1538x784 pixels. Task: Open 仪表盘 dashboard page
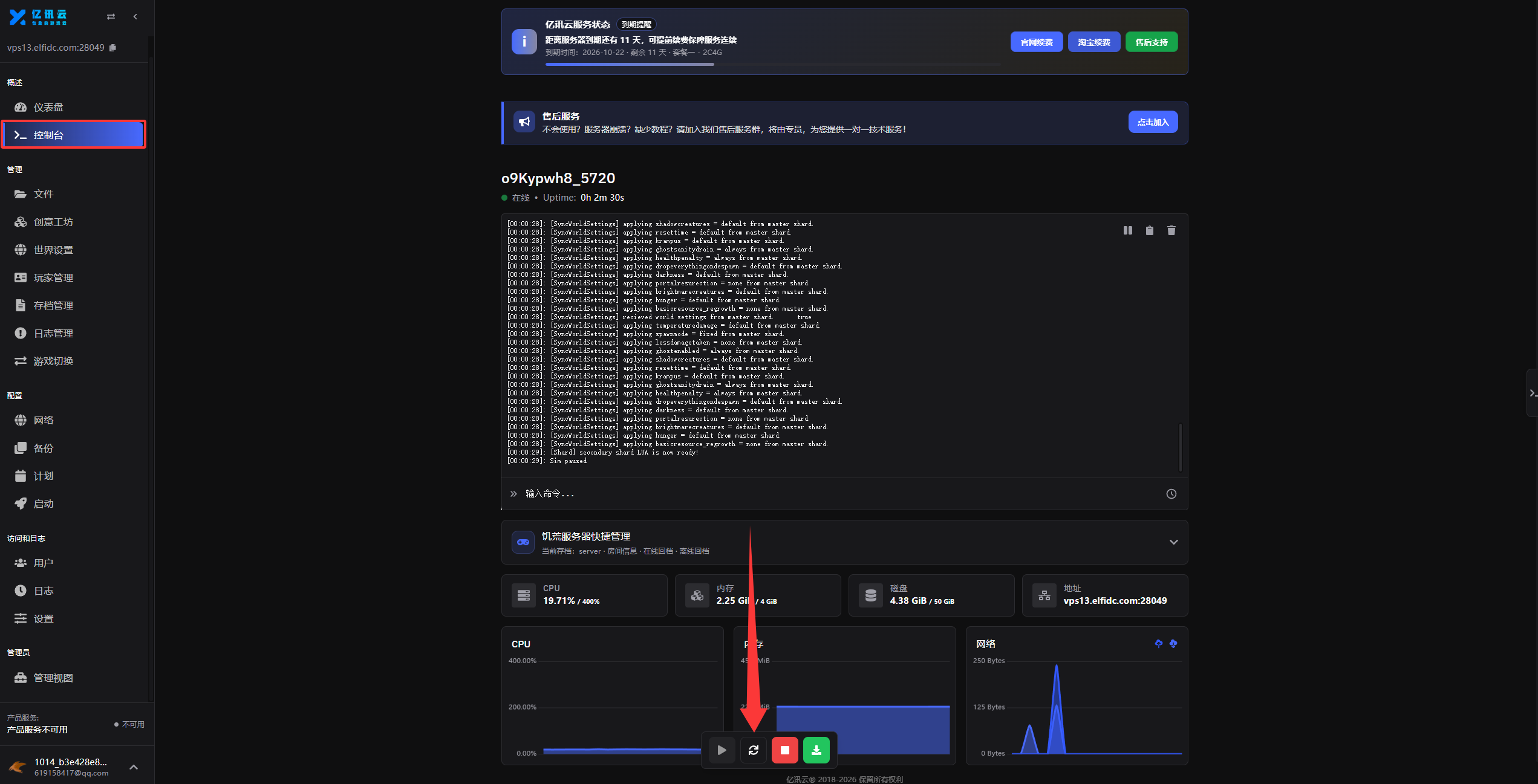74,107
